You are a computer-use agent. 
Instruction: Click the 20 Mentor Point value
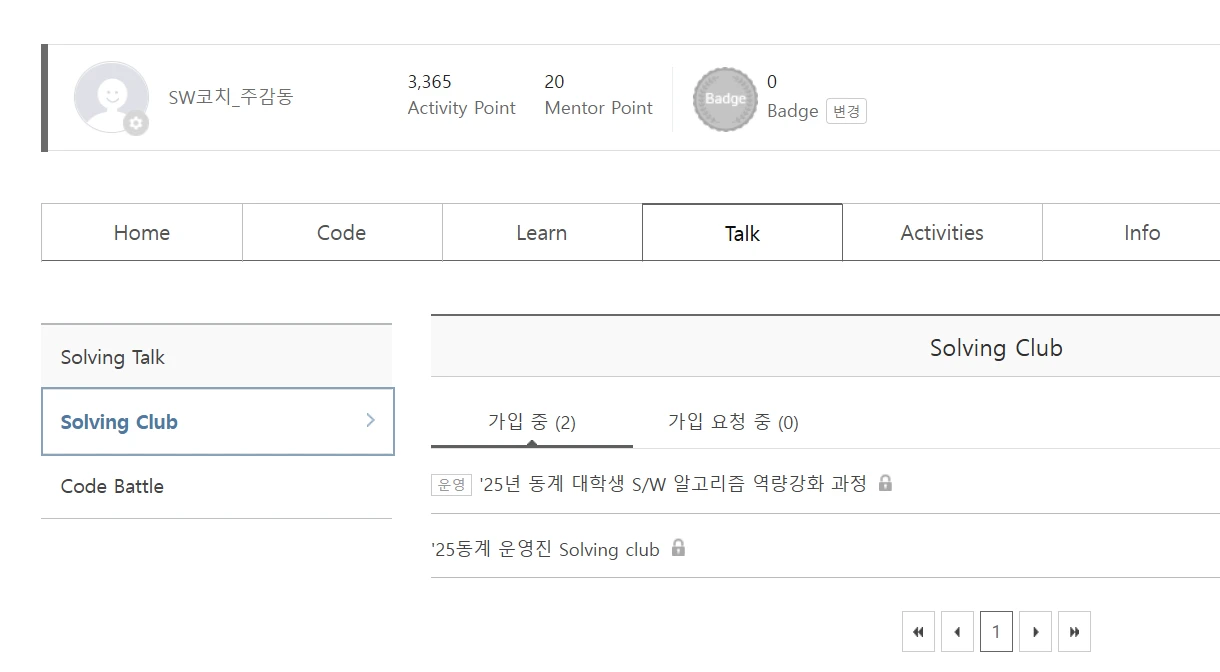[554, 82]
